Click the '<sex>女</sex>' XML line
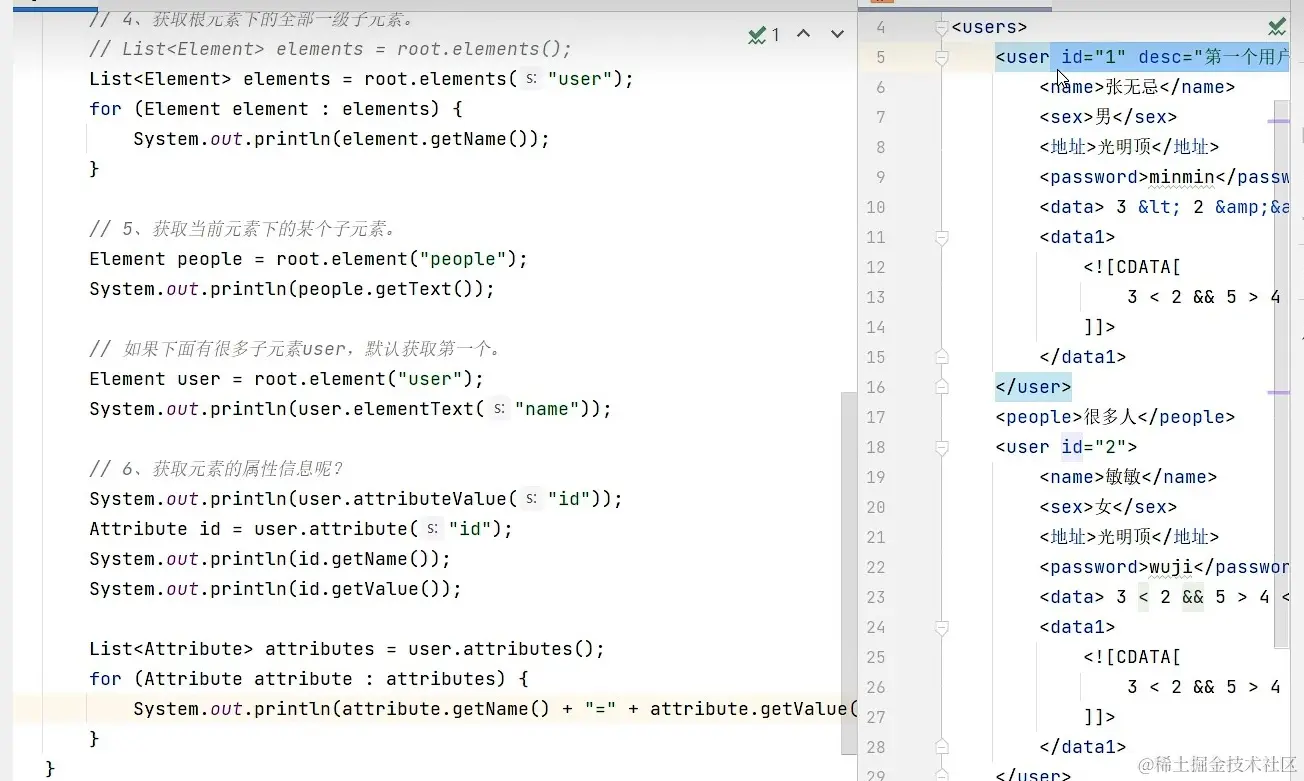 click(1108, 507)
